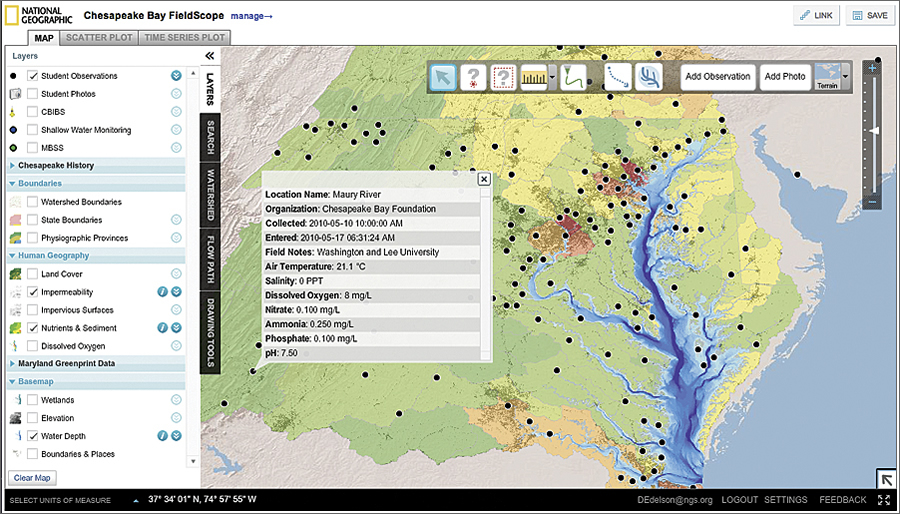Enable Shallow Water Monitoring layer

[33, 130]
